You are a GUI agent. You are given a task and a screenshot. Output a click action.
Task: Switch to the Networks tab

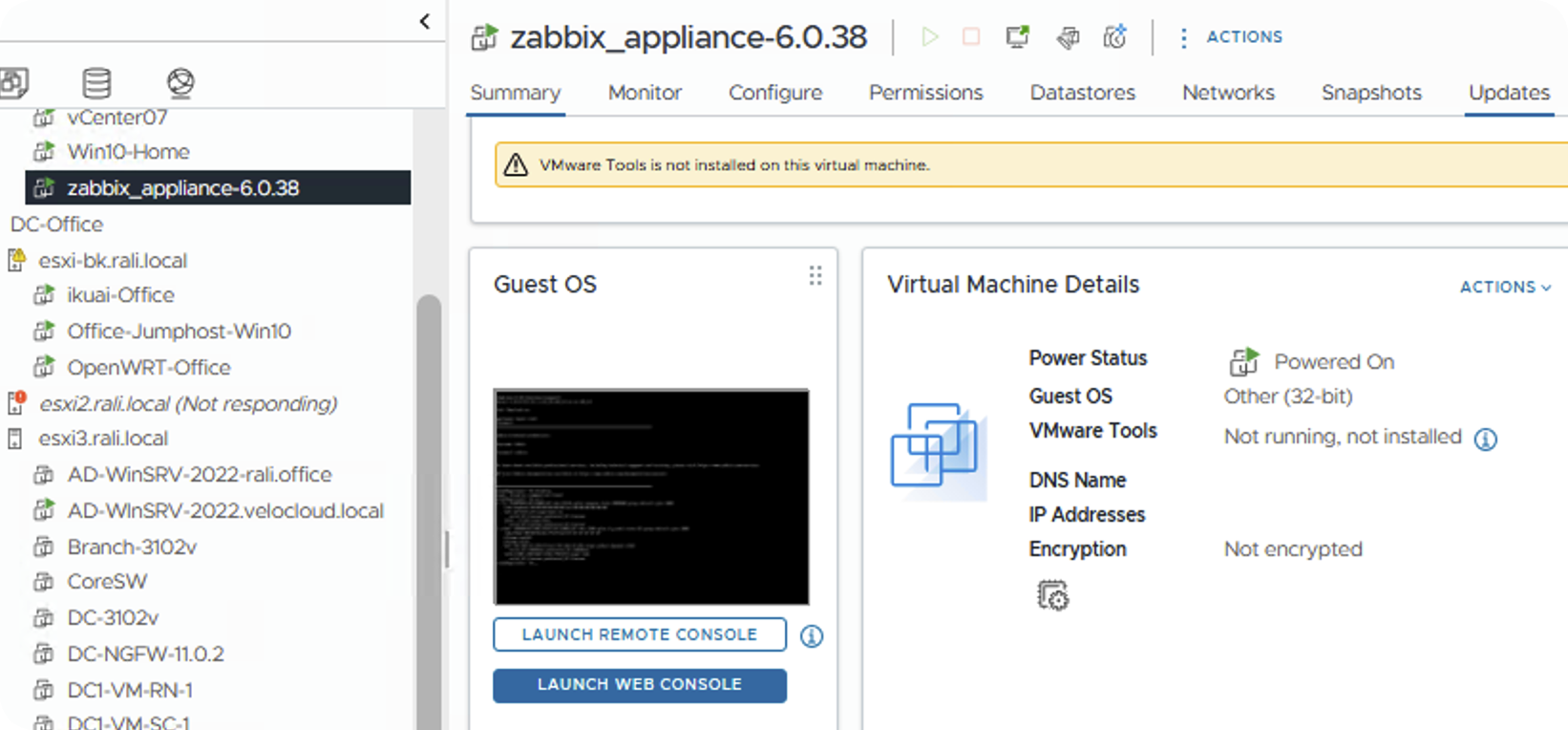tap(1228, 93)
